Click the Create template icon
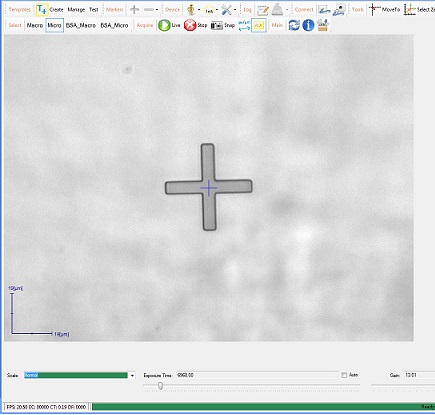Image resolution: width=435 pixels, height=415 pixels. pyautogui.click(x=42, y=9)
